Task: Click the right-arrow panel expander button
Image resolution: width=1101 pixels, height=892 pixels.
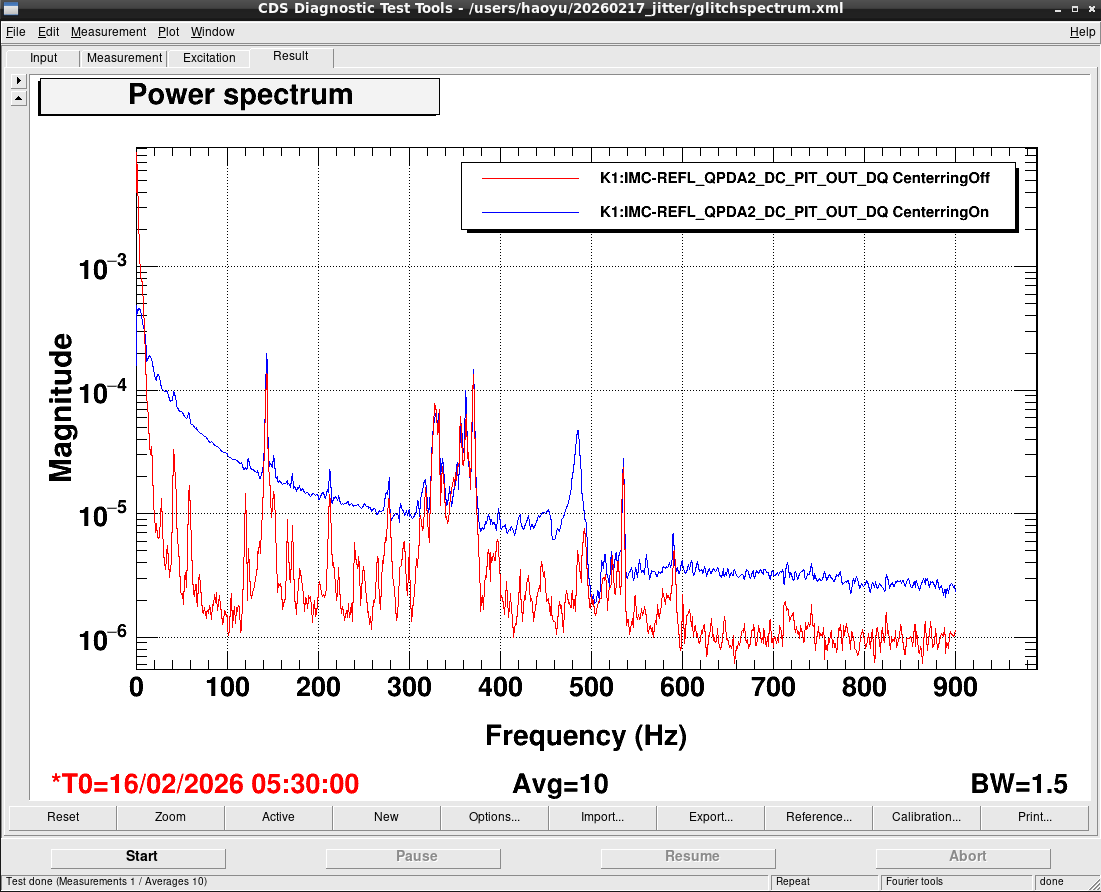Action: [x=18, y=81]
